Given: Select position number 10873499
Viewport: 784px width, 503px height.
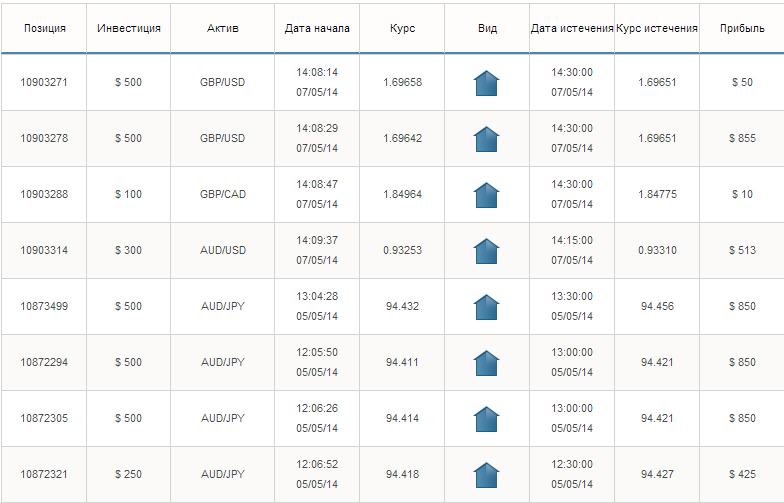Looking at the screenshot, I should tap(44, 306).
